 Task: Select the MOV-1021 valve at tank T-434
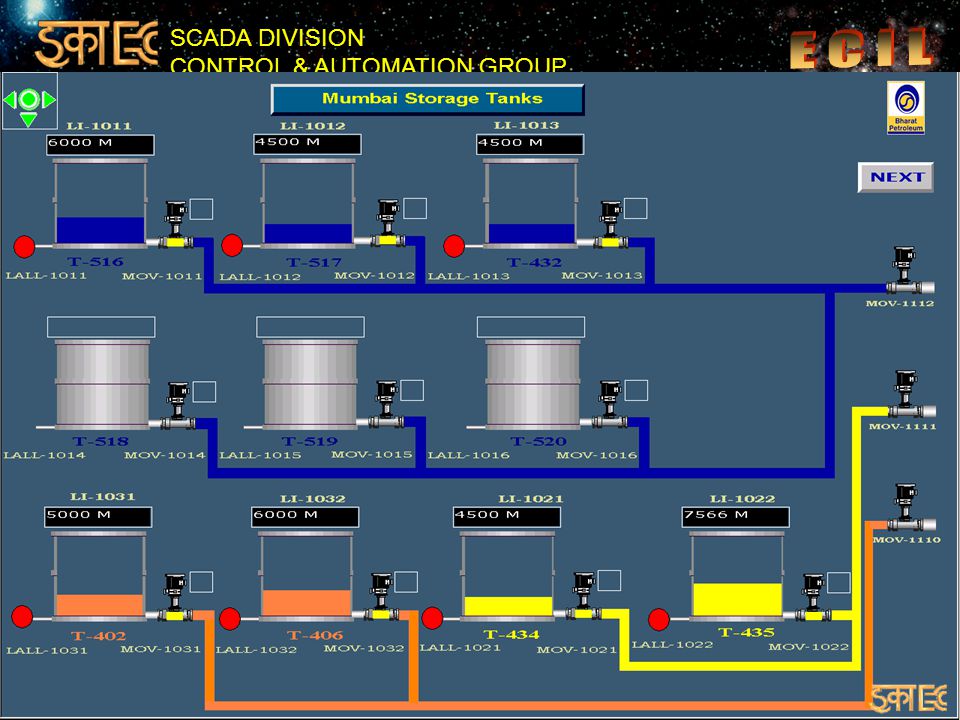coord(584,595)
